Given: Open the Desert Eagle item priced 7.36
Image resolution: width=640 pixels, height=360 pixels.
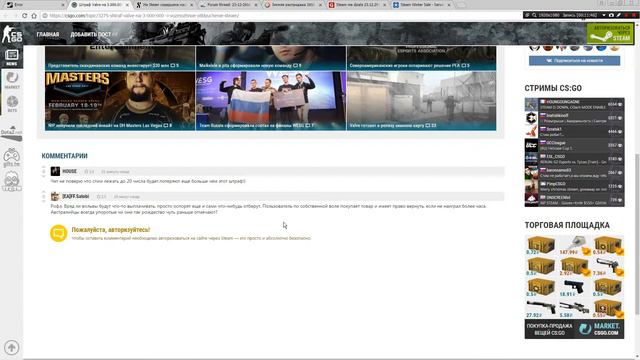Looking at the screenshot, I should (x=609, y=267).
